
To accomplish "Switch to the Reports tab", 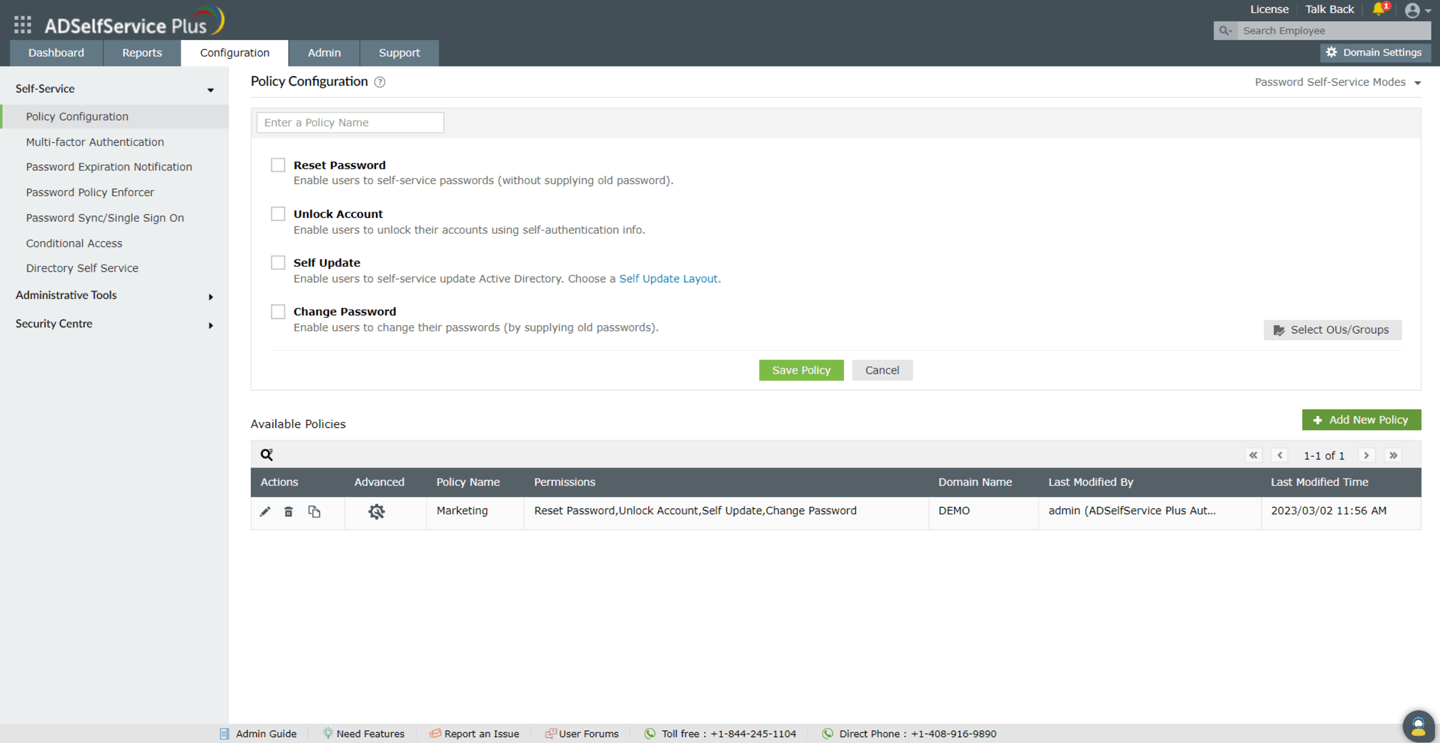I will click(x=142, y=53).
